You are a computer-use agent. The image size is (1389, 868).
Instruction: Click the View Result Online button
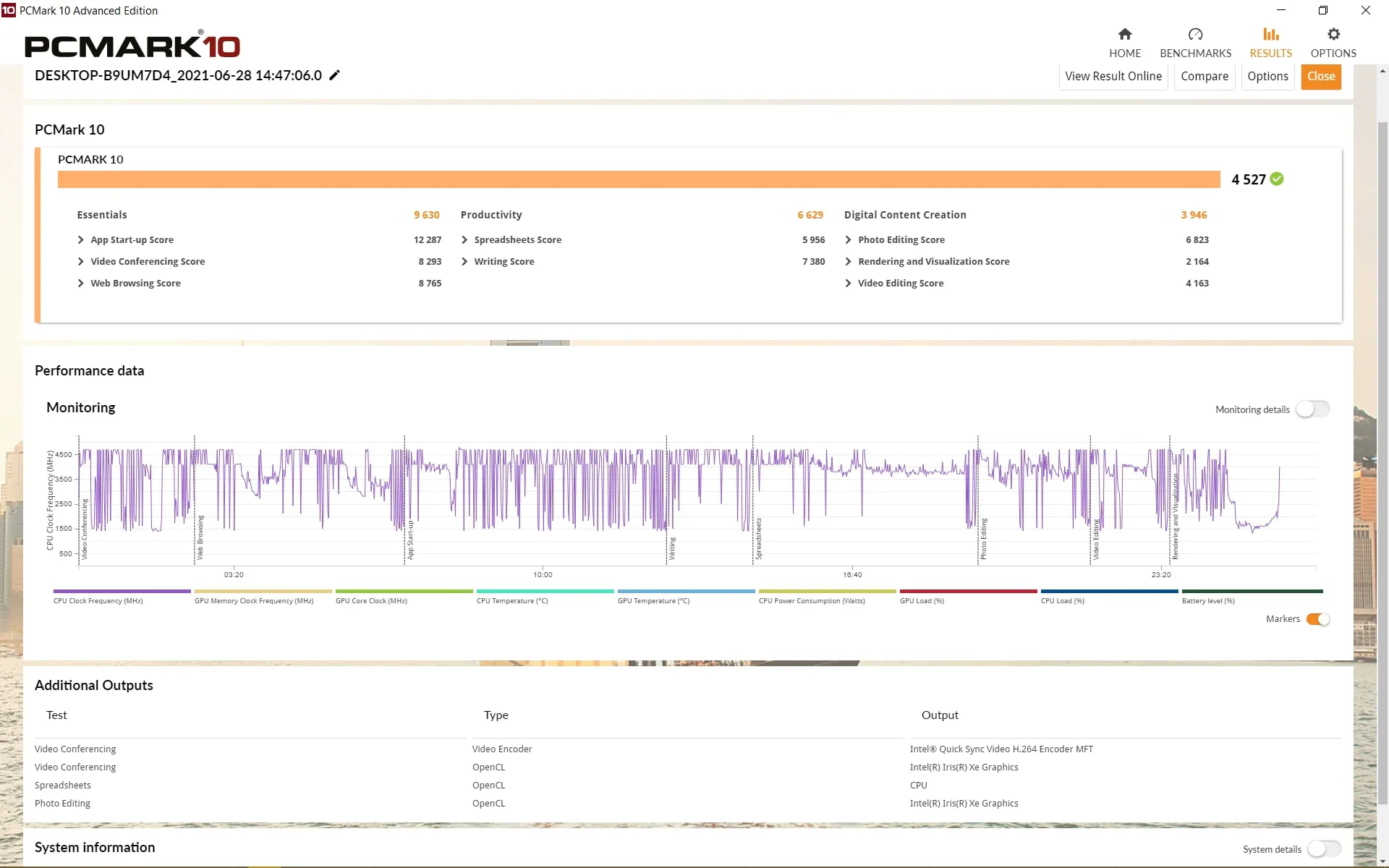[x=1113, y=76]
